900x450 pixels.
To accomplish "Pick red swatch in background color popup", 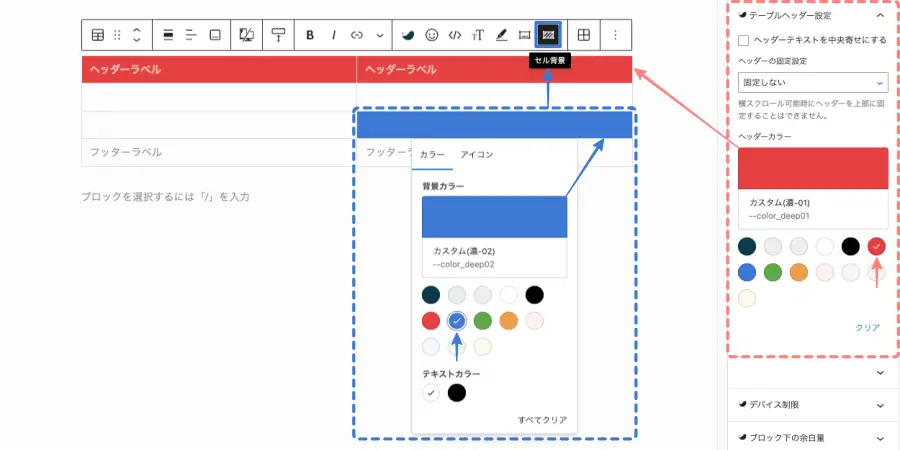I will click(431, 321).
